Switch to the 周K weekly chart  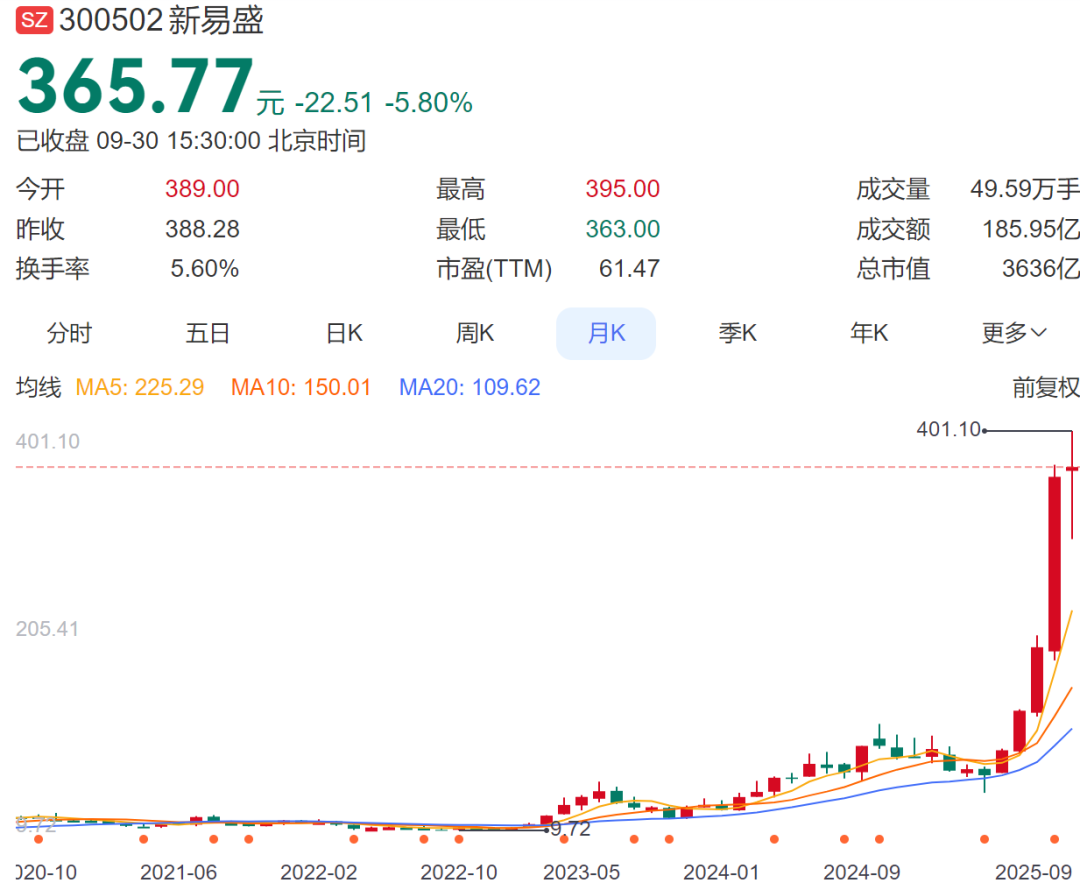tap(475, 333)
